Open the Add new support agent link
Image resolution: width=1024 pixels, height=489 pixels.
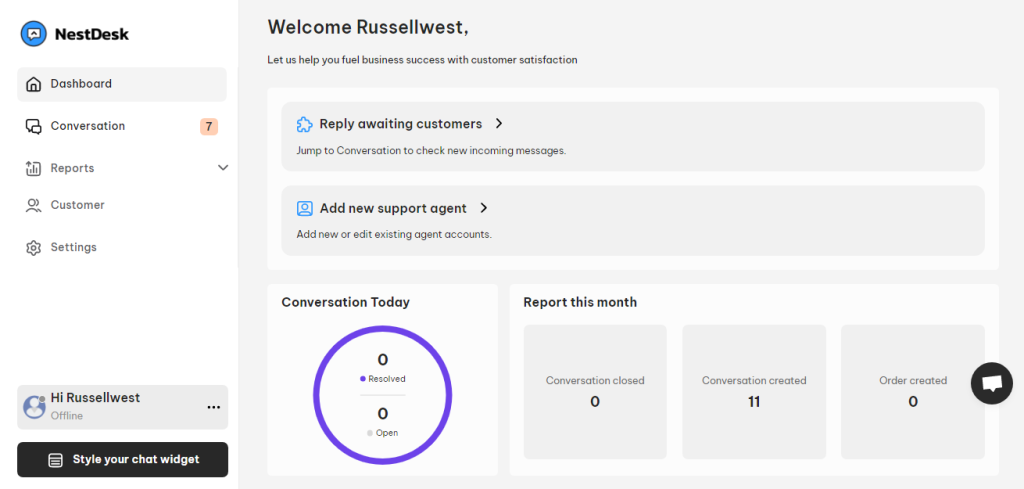click(x=393, y=209)
